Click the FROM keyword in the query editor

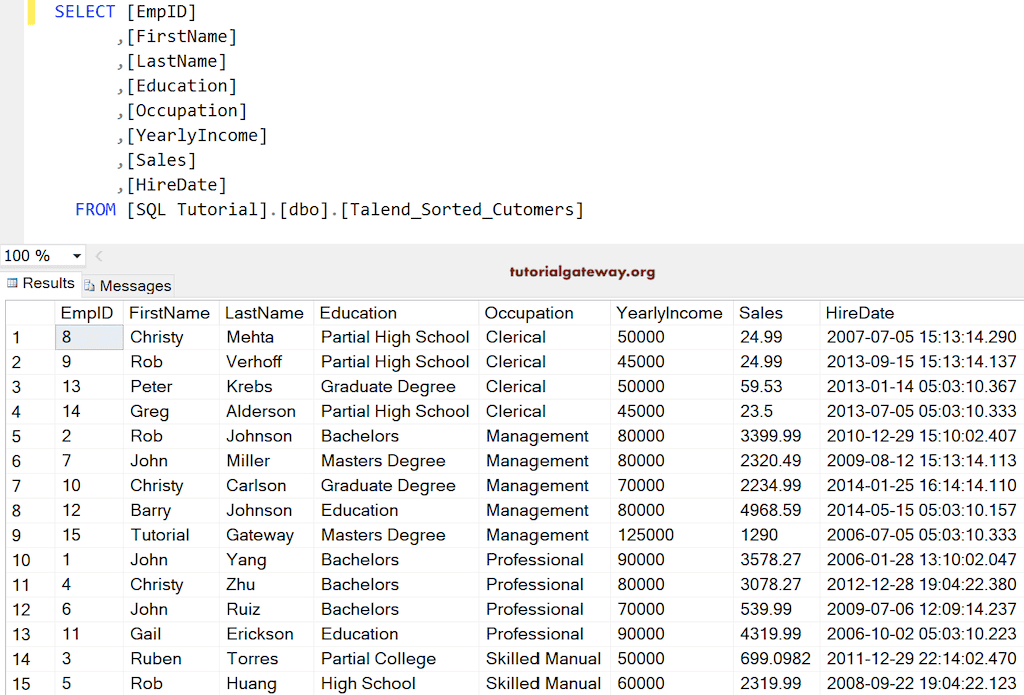coord(96,210)
